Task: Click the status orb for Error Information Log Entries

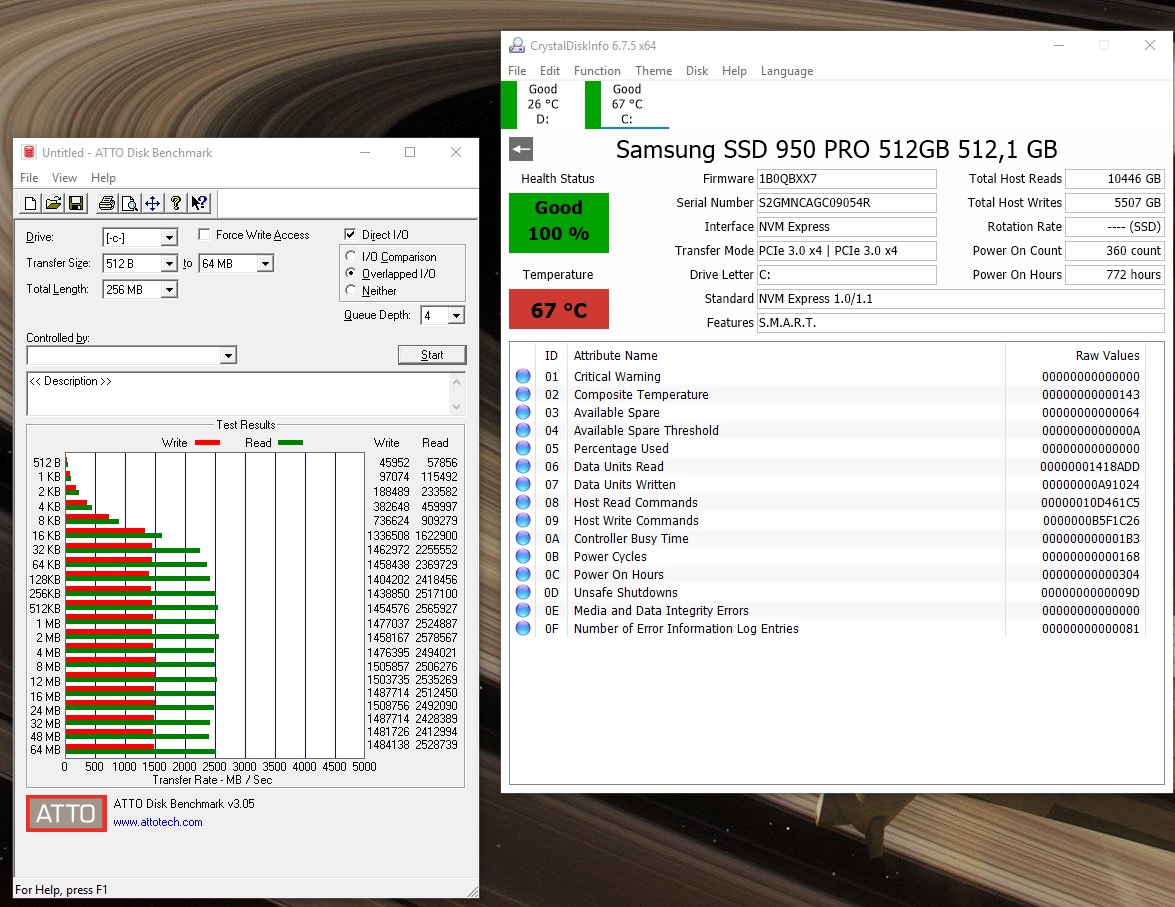Action: tap(523, 628)
